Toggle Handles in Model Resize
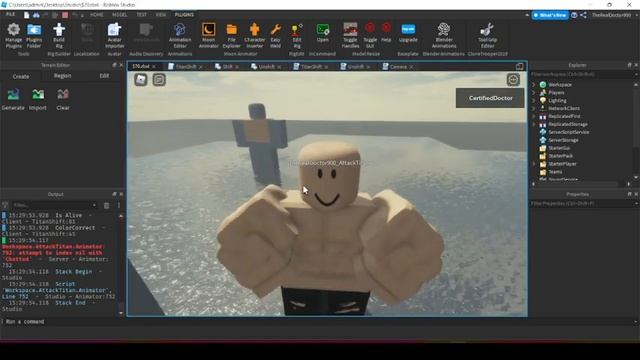This screenshot has width=640, height=360. click(350, 36)
